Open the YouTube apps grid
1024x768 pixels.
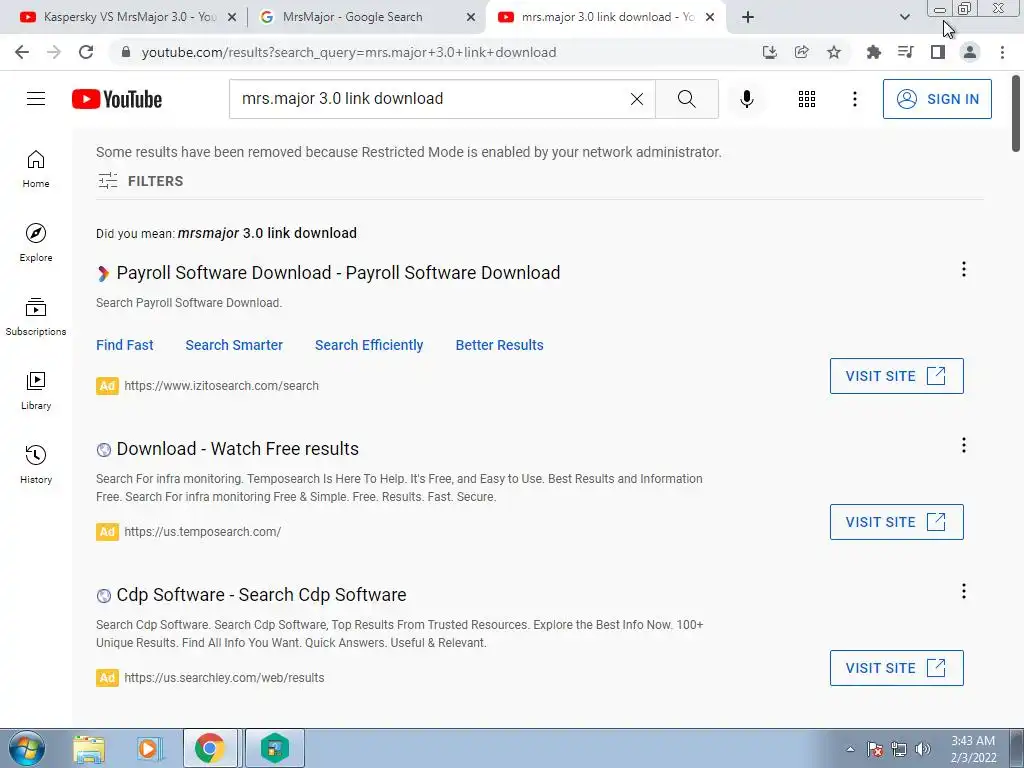pyautogui.click(x=807, y=99)
